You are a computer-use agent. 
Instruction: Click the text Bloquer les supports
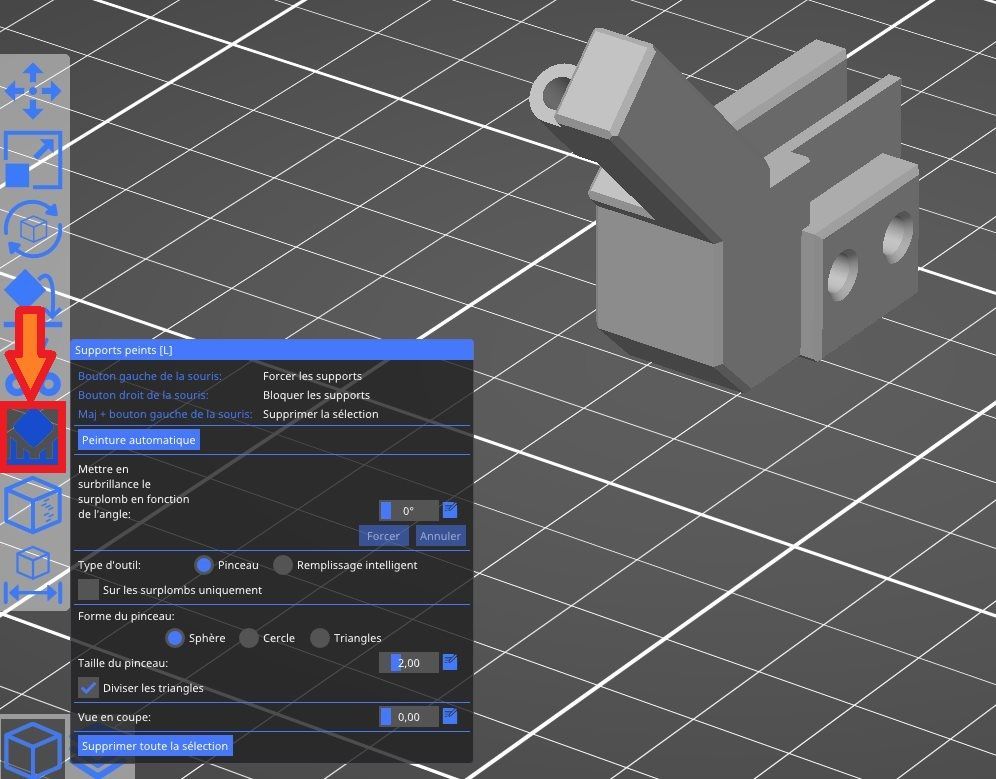point(316,395)
